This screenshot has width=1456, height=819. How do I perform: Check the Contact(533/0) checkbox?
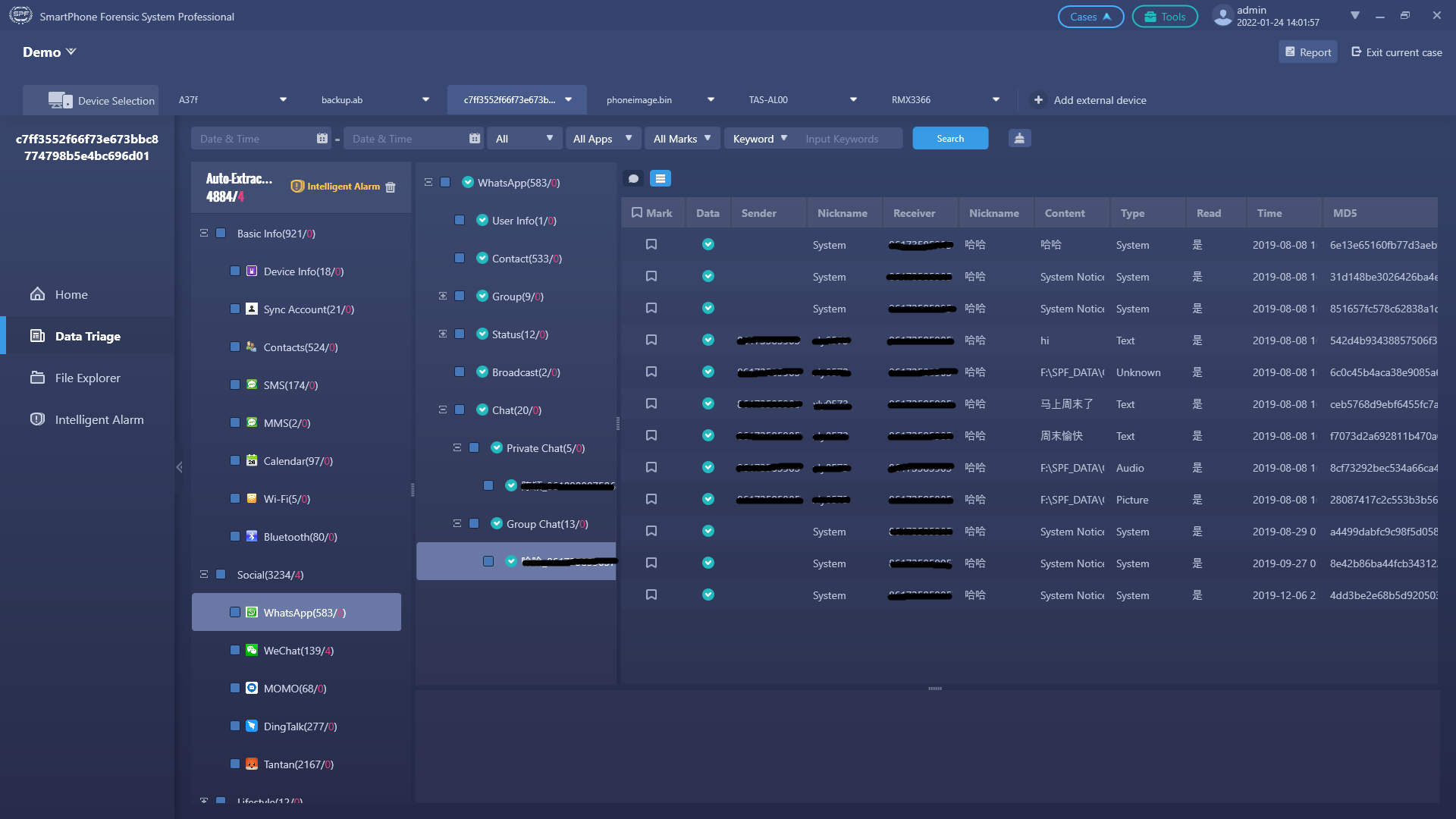coord(460,258)
